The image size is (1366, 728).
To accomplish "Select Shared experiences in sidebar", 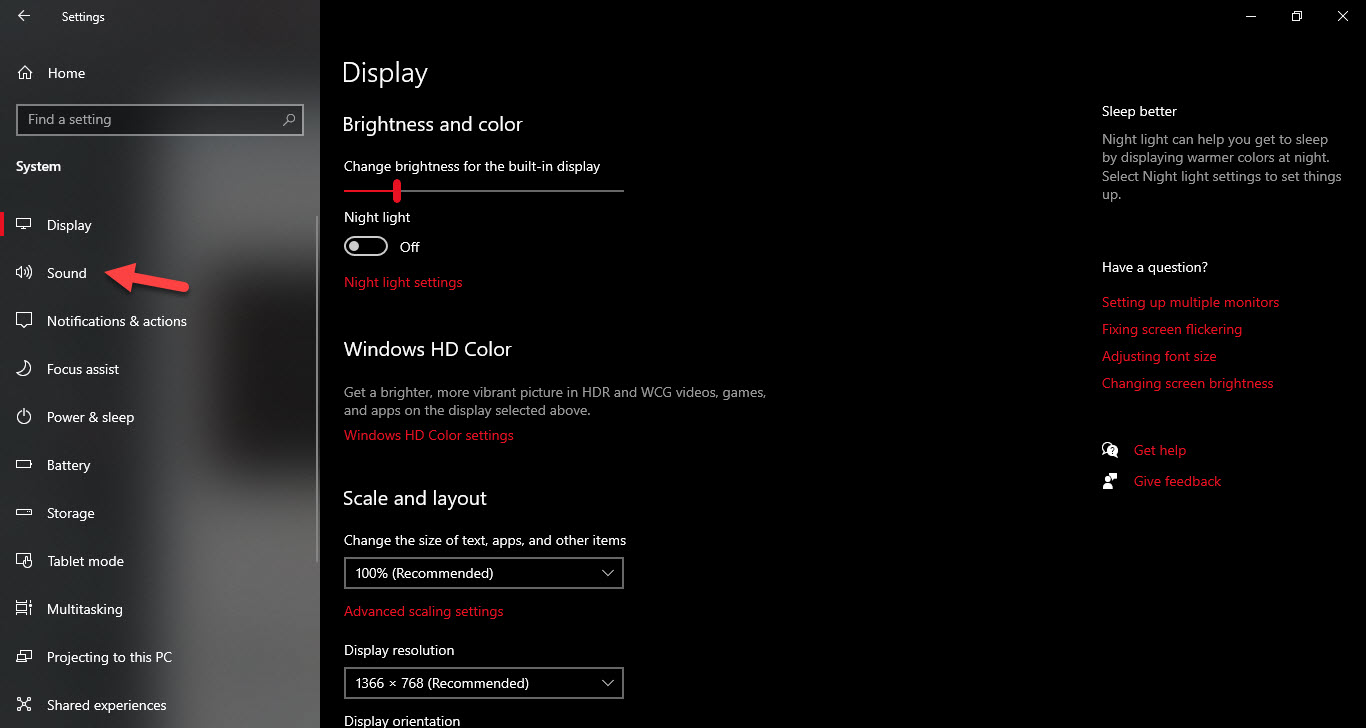I will coord(106,705).
